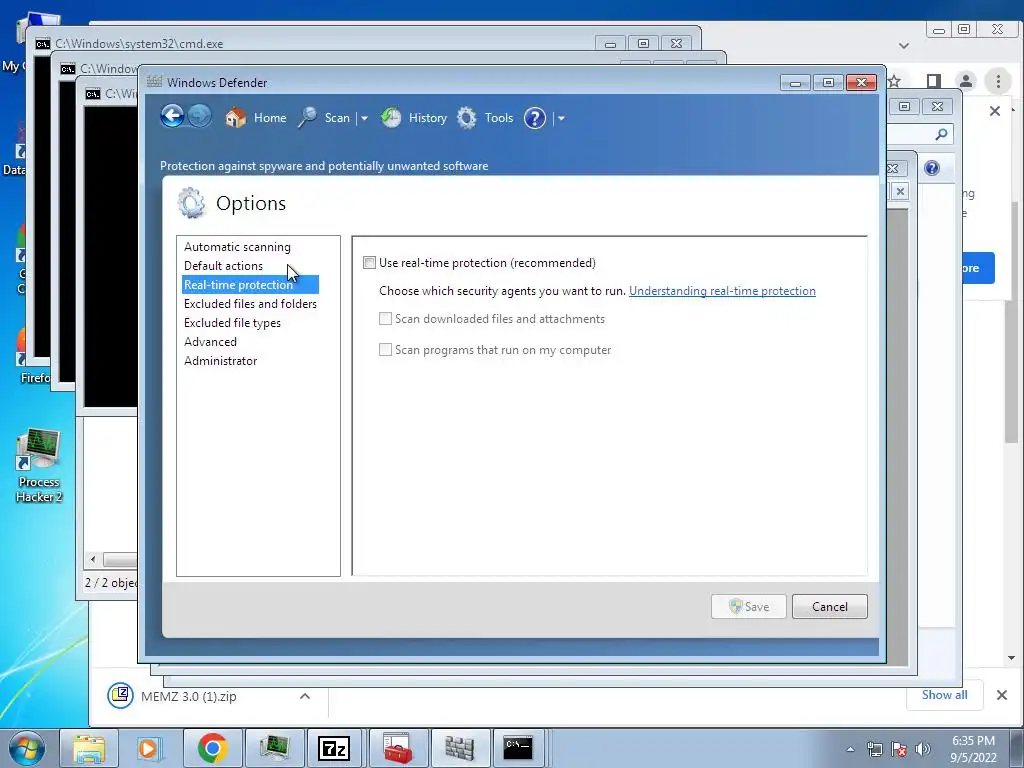Open Advanced options

(x=210, y=342)
